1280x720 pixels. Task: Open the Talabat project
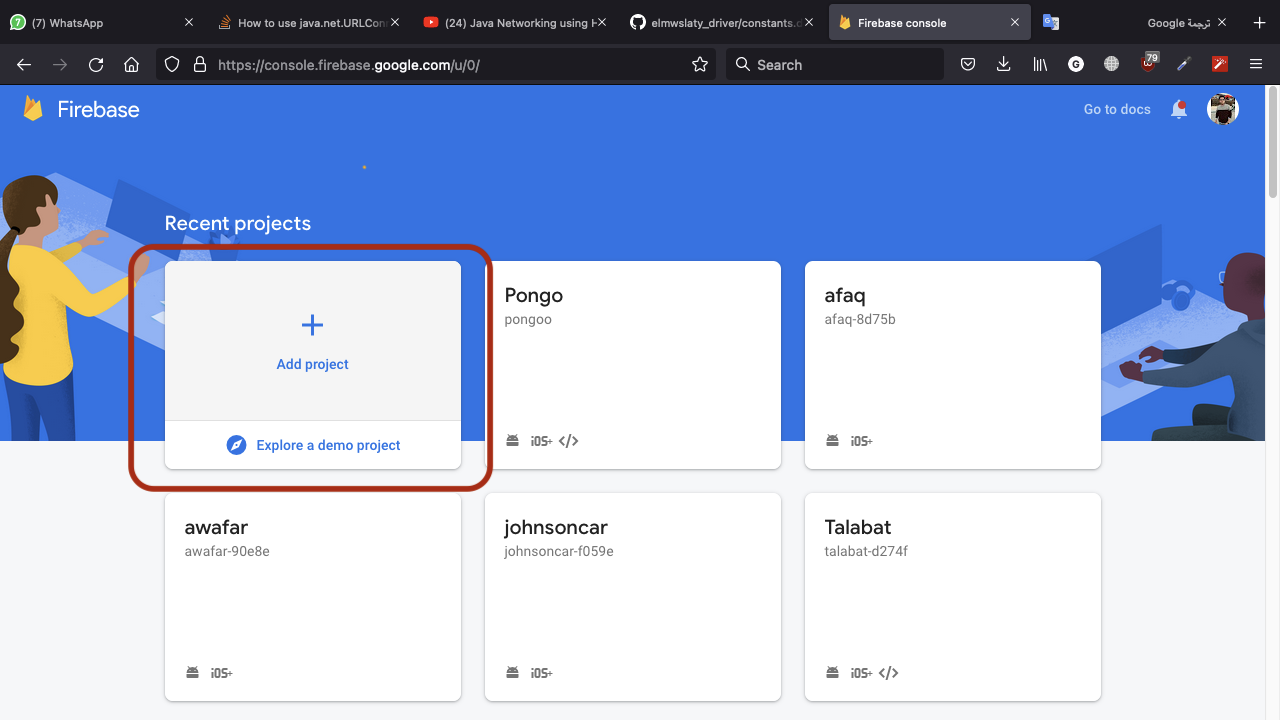[953, 597]
